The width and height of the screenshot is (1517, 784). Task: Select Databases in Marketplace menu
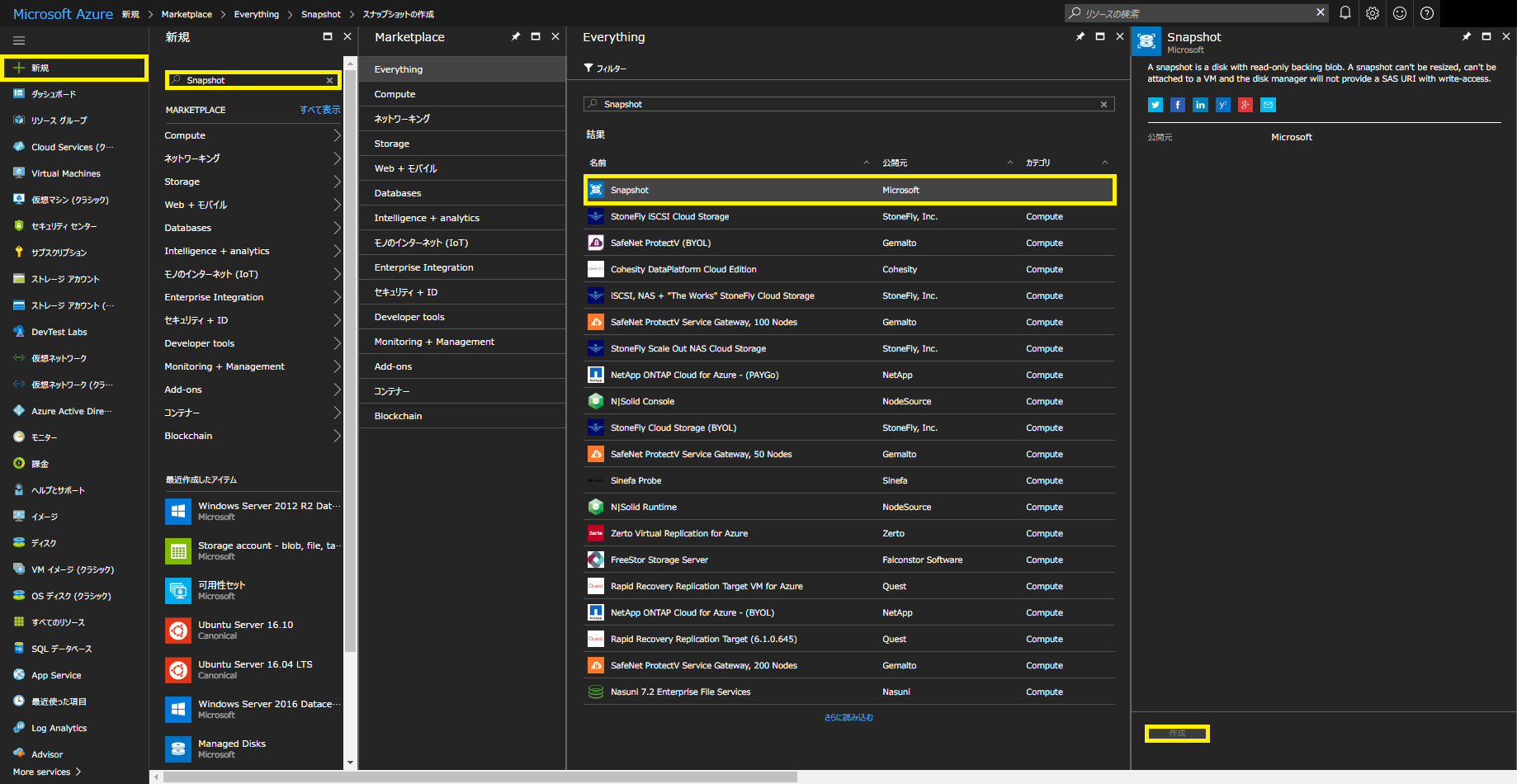462,193
